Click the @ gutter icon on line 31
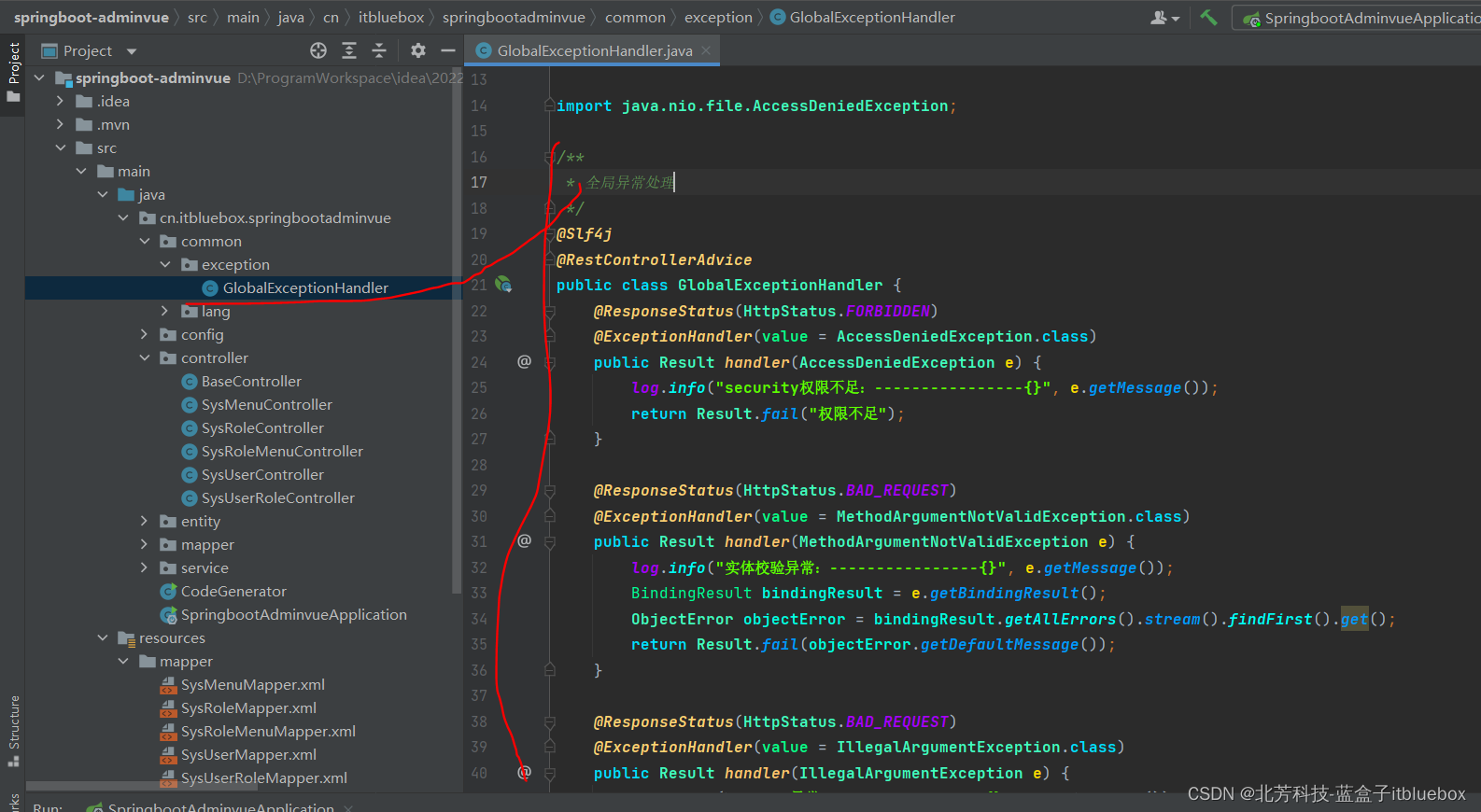The height and width of the screenshot is (812, 1481). pyautogui.click(x=524, y=540)
